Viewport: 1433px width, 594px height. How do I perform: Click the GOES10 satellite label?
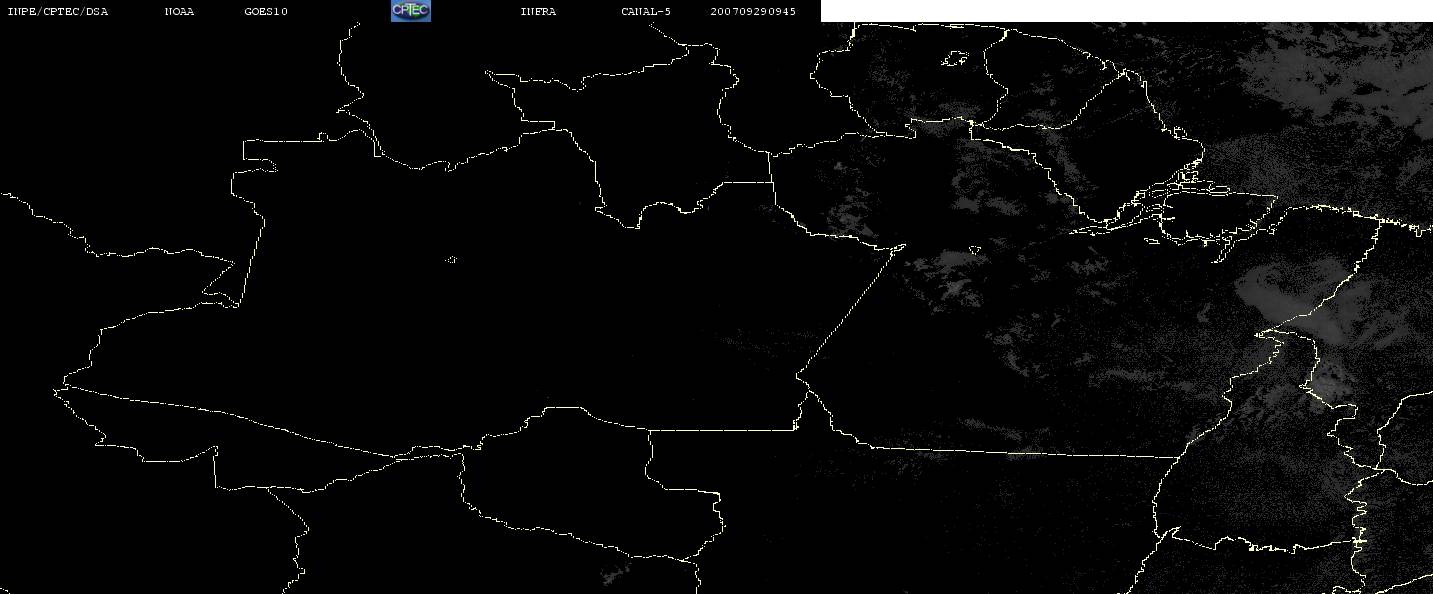coord(266,12)
